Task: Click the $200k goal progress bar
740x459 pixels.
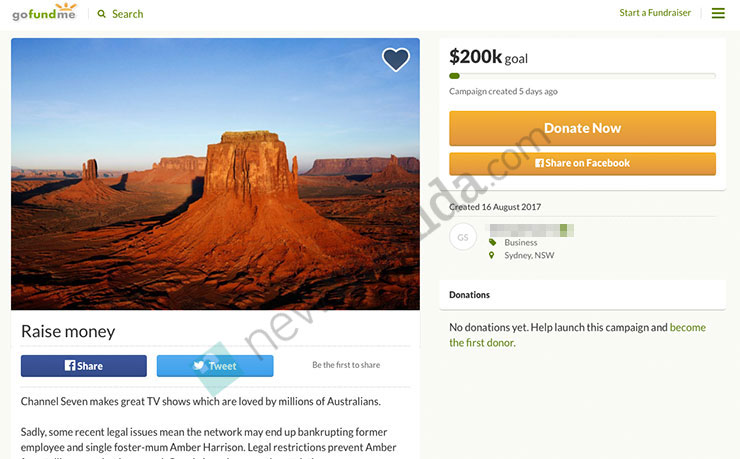Action: tap(582, 76)
